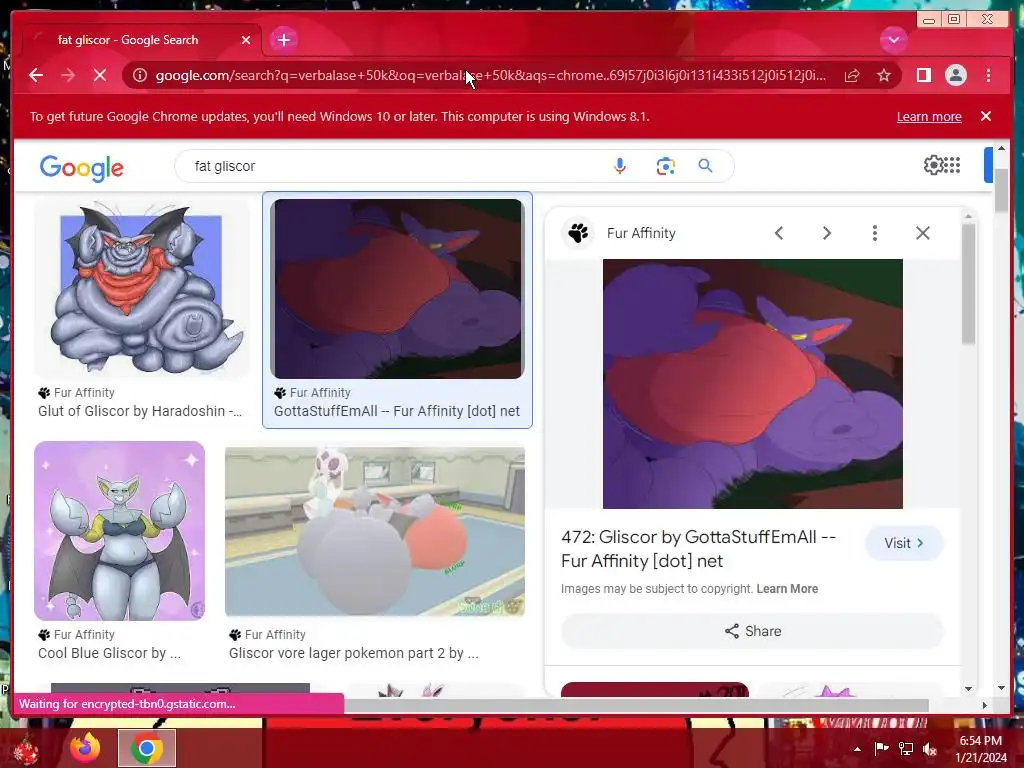1024x768 pixels.
Task: Stop page loading with the X button
Action: tap(99, 75)
